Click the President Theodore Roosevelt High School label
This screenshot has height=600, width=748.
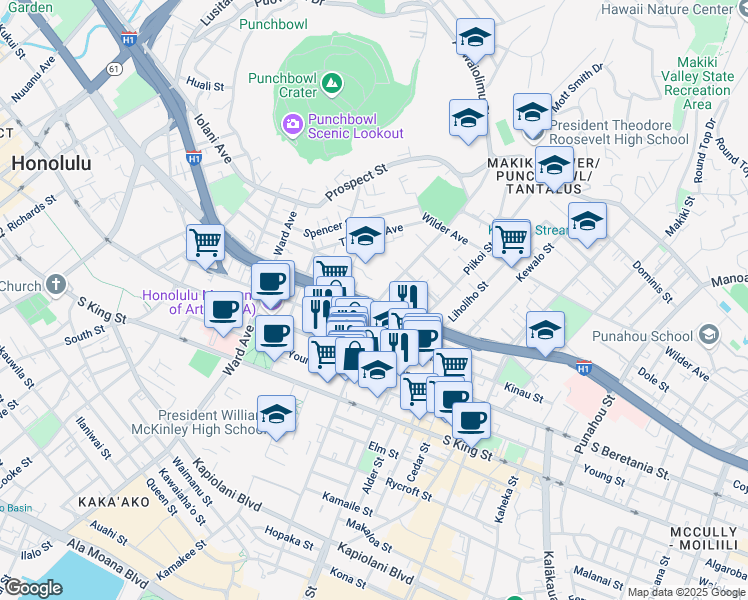pyautogui.click(x=619, y=132)
